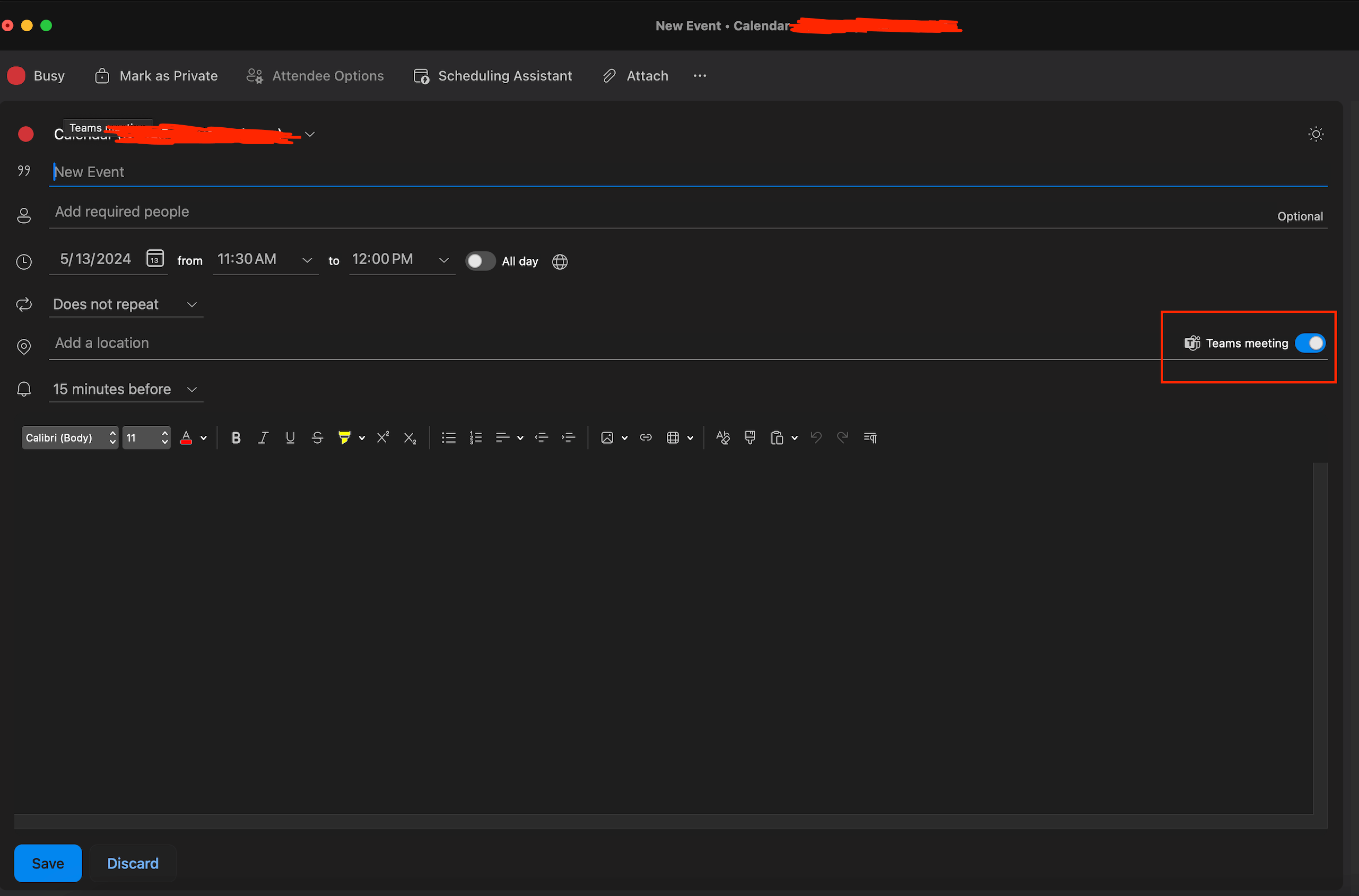This screenshot has height=896, width=1359.
Task: Click the superscript icon
Action: click(x=383, y=438)
